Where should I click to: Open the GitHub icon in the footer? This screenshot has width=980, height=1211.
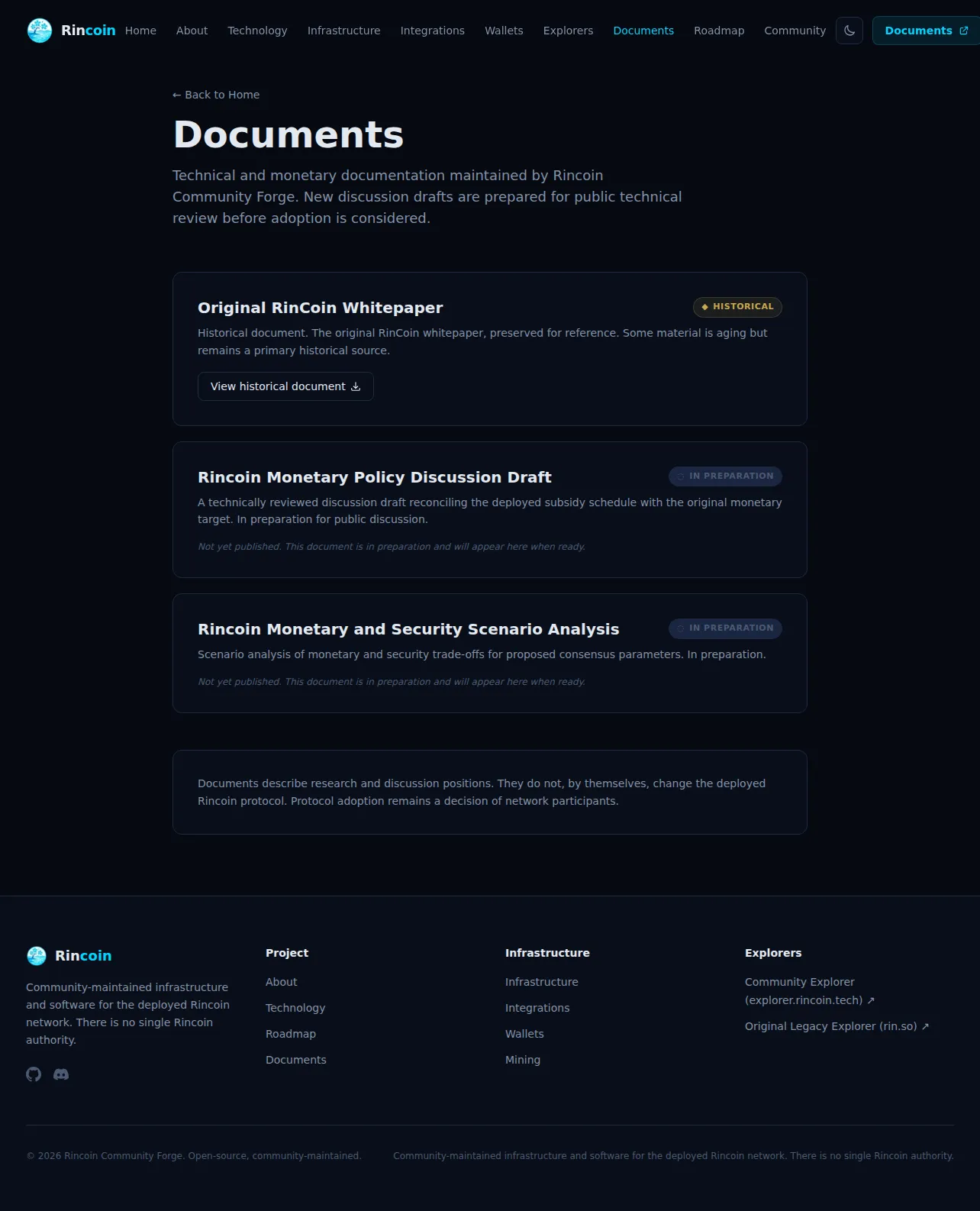click(x=34, y=1074)
